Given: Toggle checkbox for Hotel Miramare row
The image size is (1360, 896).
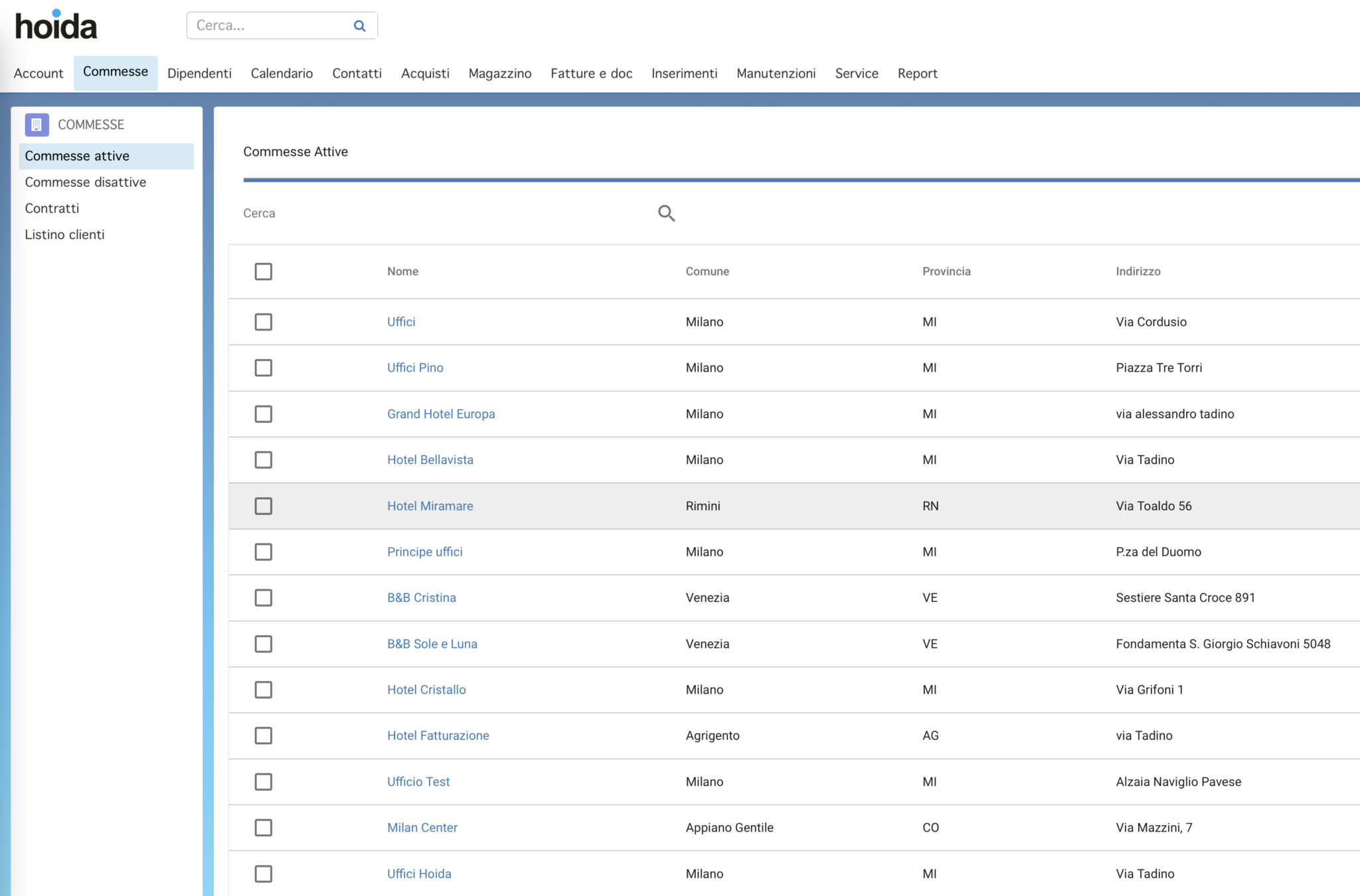Looking at the screenshot, I should [263, 506].
